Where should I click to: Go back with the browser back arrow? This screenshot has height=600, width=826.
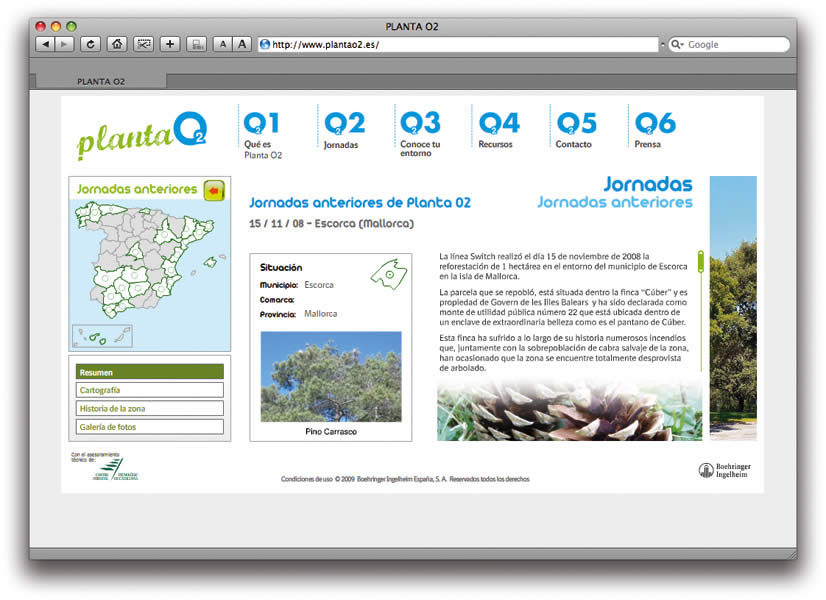pyautogui.click(x=45, y=44)
